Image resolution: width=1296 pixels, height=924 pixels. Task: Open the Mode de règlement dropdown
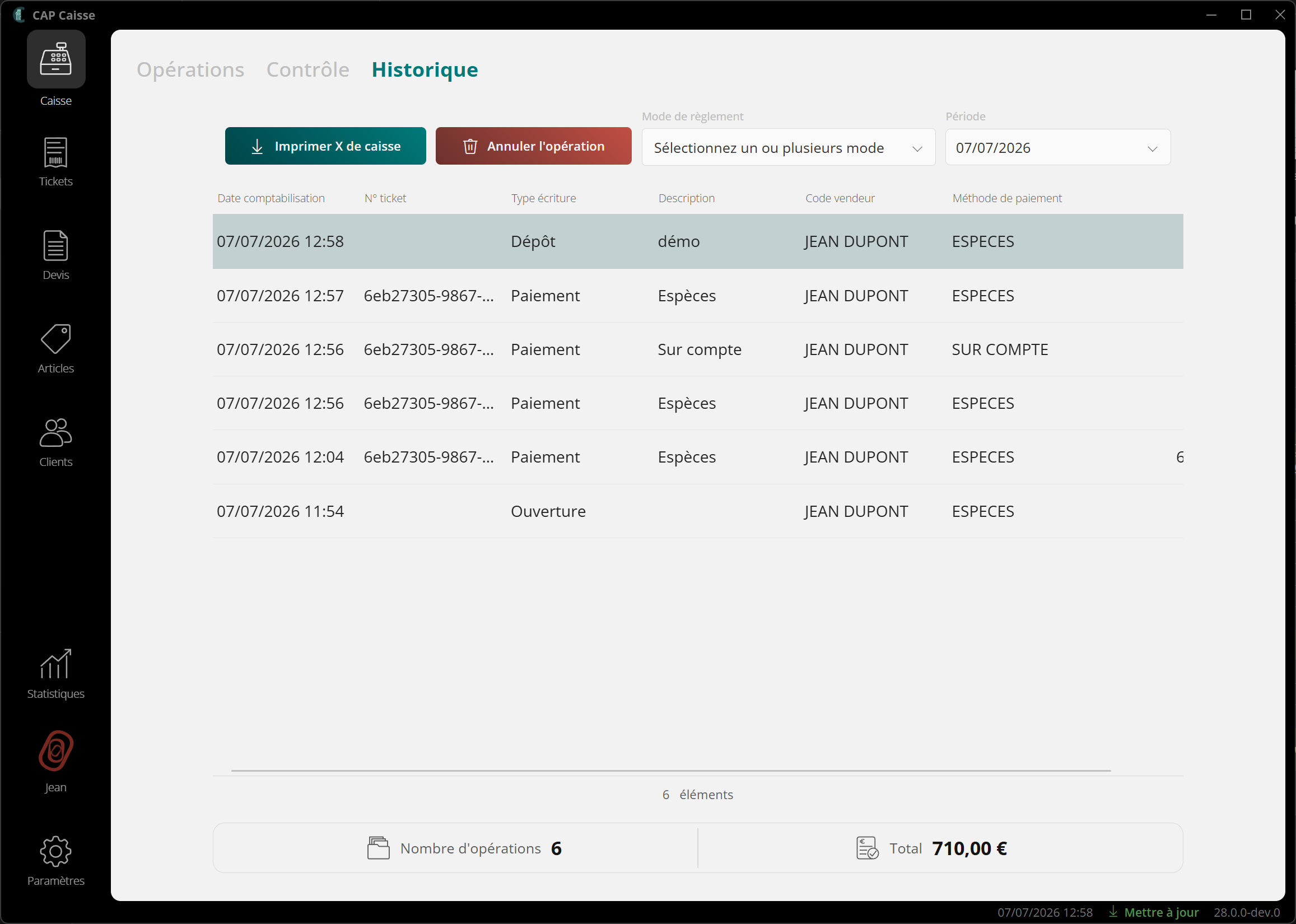pos(789,148)
